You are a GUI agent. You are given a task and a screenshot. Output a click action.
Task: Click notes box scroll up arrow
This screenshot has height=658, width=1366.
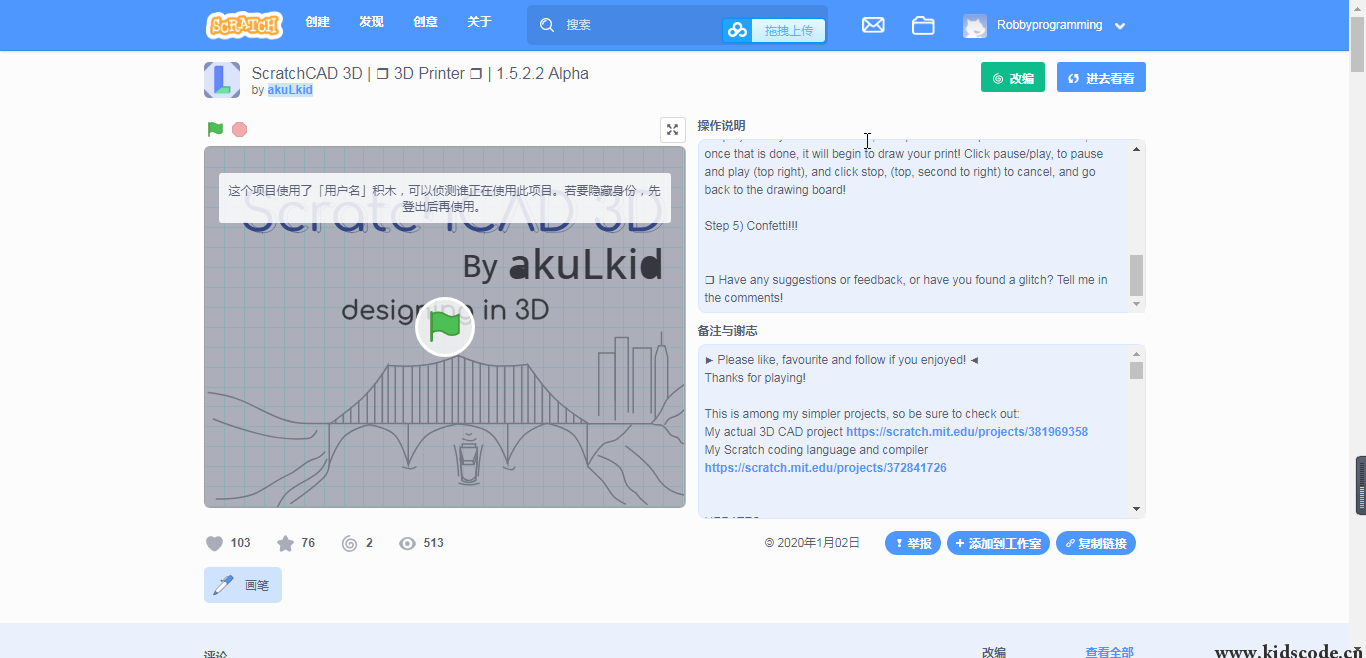(1136, 353)
